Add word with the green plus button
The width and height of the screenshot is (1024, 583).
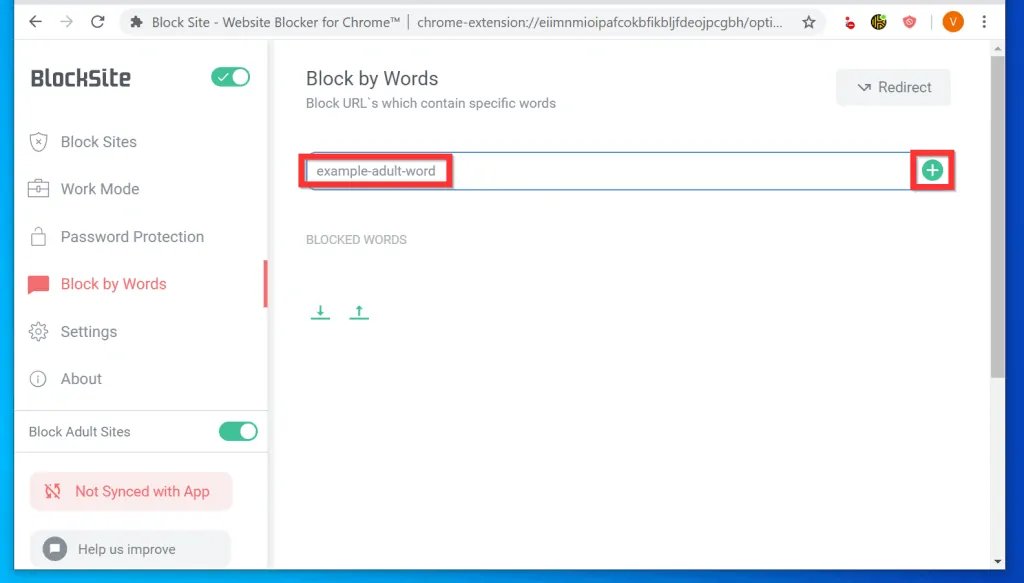click(933, 170)
